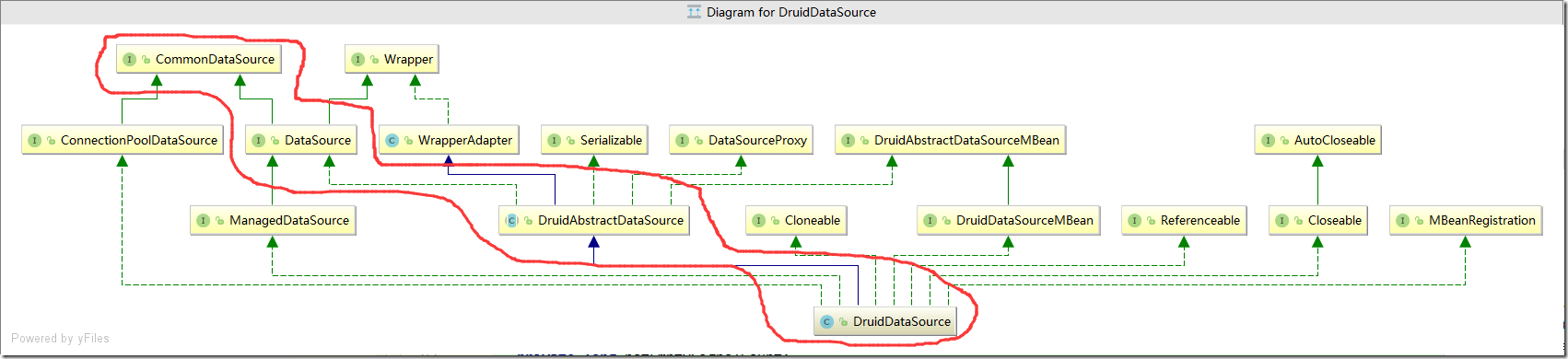1568x359 pixels.
Task: Select the DruidDataSourceMBean node
Action: (x=1008, y=220)
